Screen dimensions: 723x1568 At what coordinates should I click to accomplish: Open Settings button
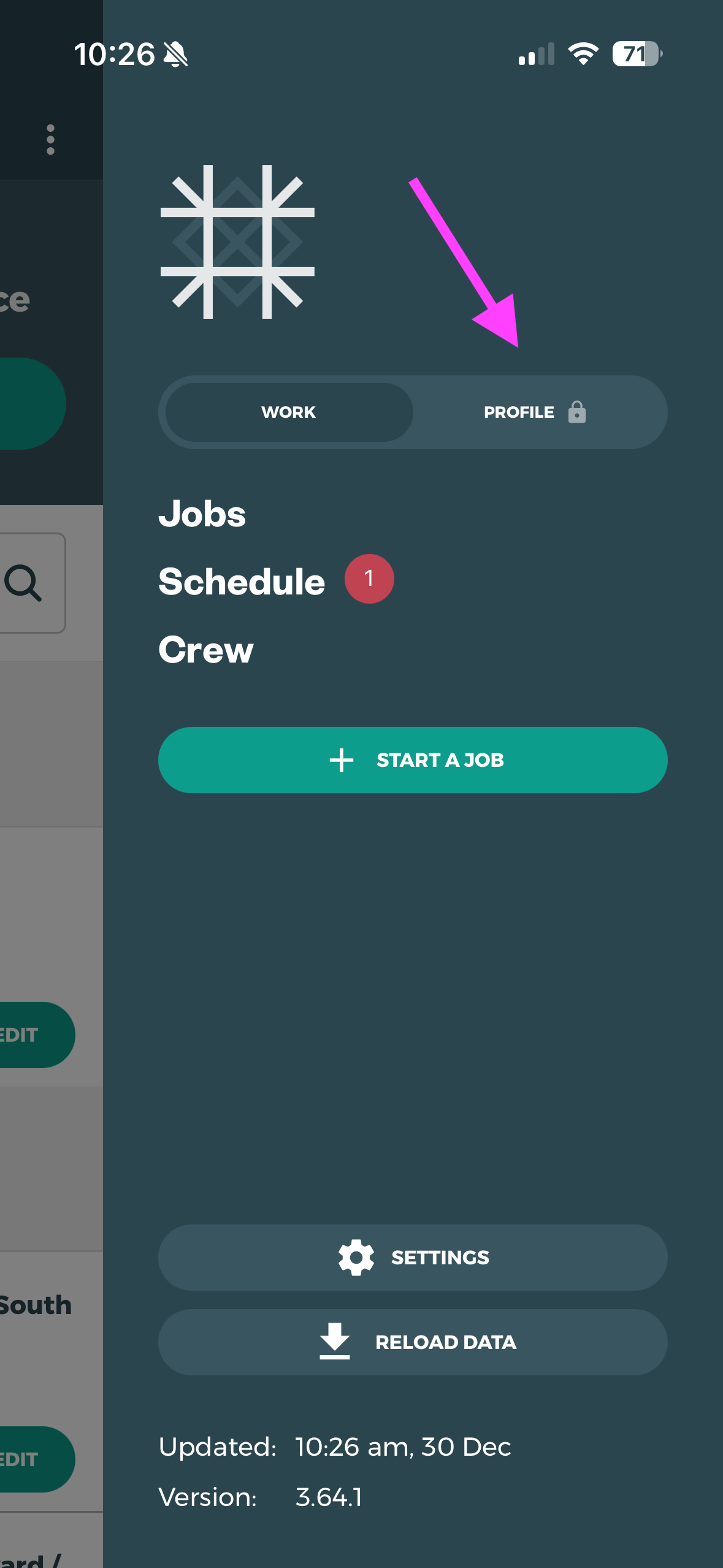point(413,1257)
